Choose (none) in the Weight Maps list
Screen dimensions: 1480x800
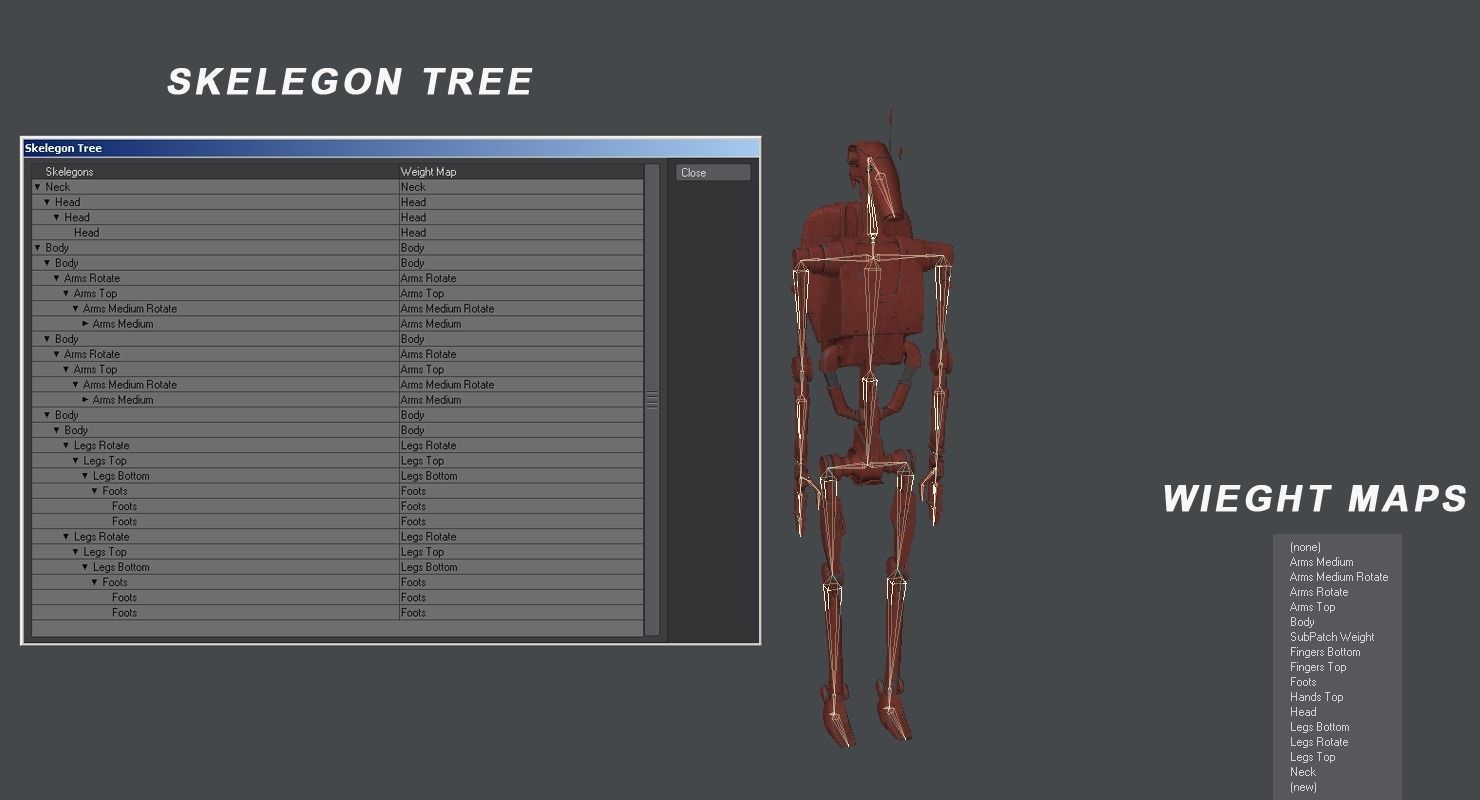tap(1305, 547)
